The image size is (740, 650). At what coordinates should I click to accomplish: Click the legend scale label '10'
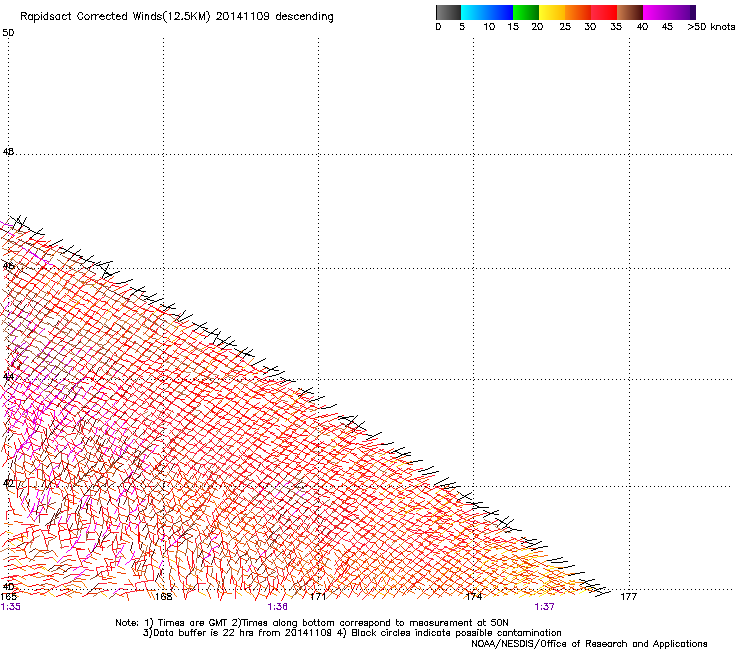point(489,27)
